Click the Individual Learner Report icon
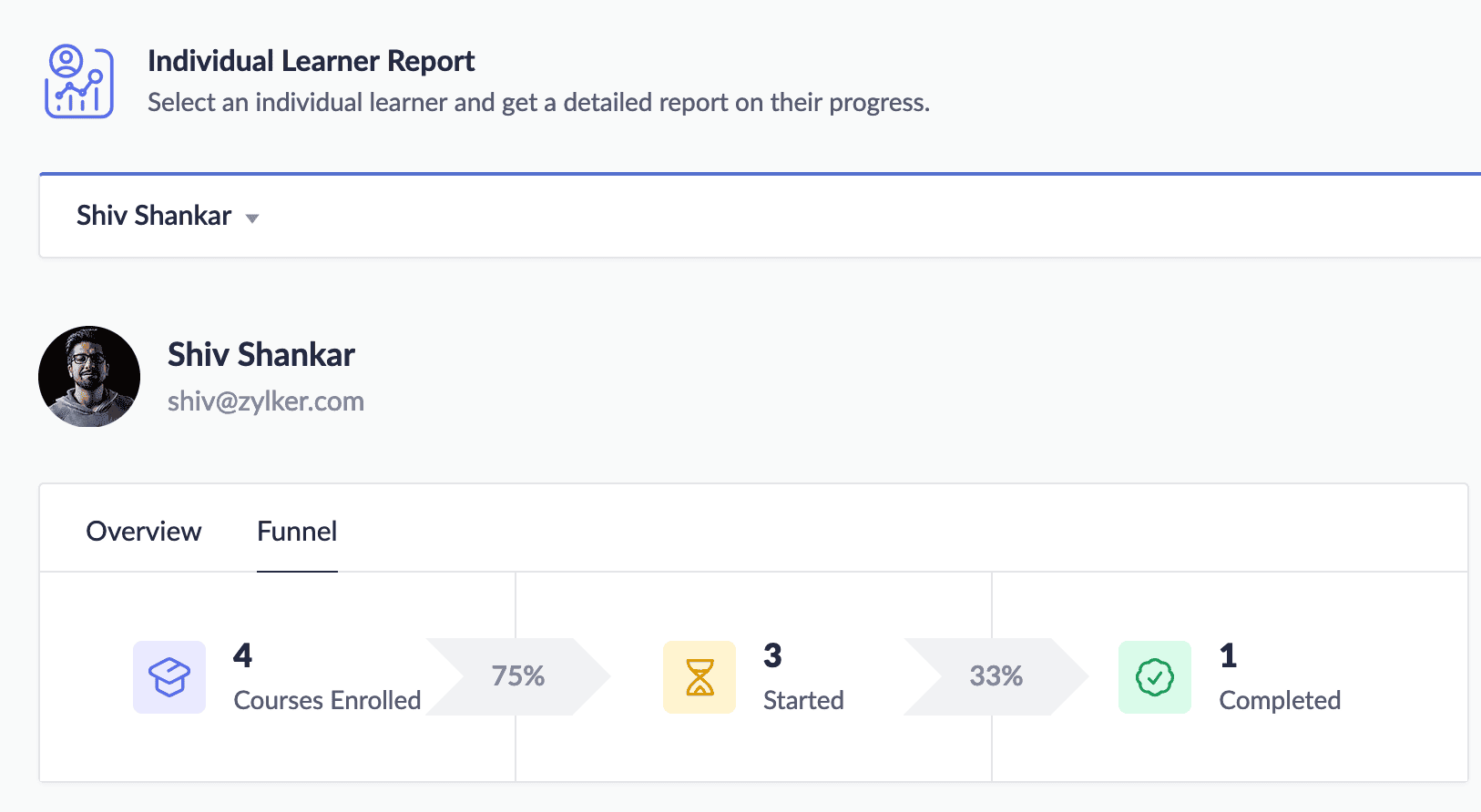The width and height of the screenshot is (1481, 812). (x=79, y=82)
